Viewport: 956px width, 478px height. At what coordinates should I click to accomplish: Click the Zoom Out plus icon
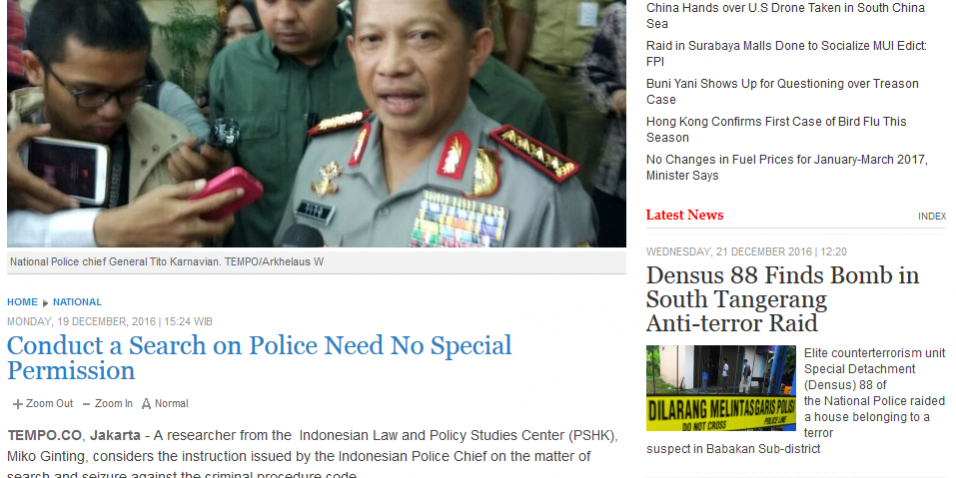[18, 404]
